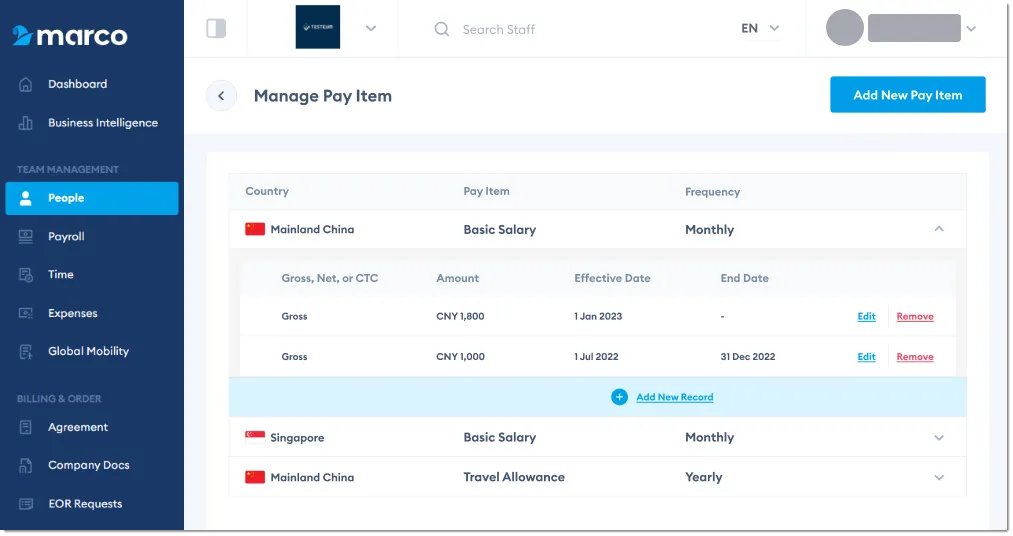The height and width of the screenshot is (536, 1013).
Task: Open Expenses in the sidebar
Action: (72, 313)
